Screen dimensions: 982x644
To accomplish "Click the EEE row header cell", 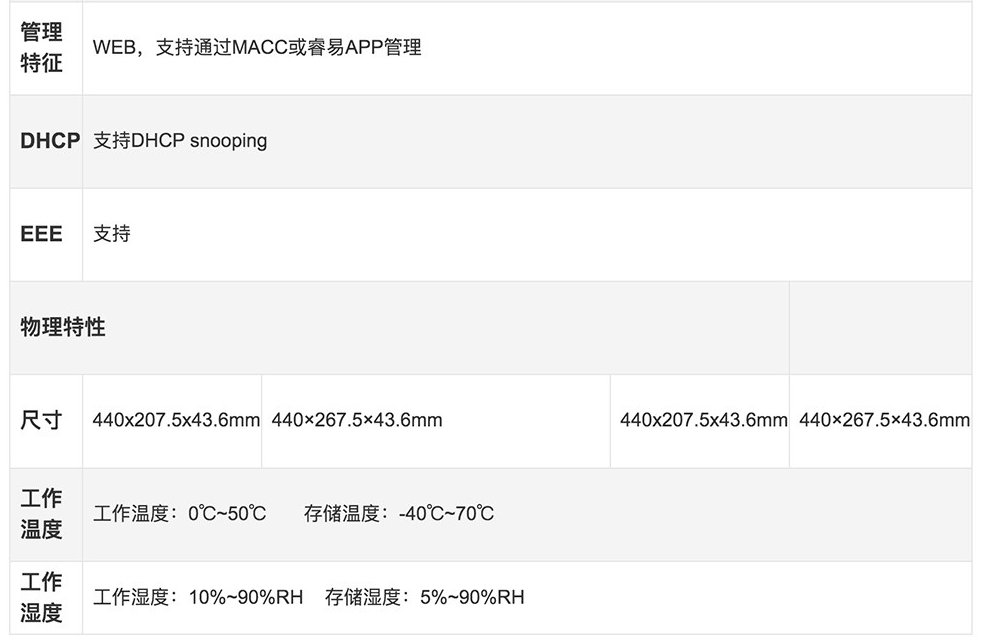I will point(46,234).
